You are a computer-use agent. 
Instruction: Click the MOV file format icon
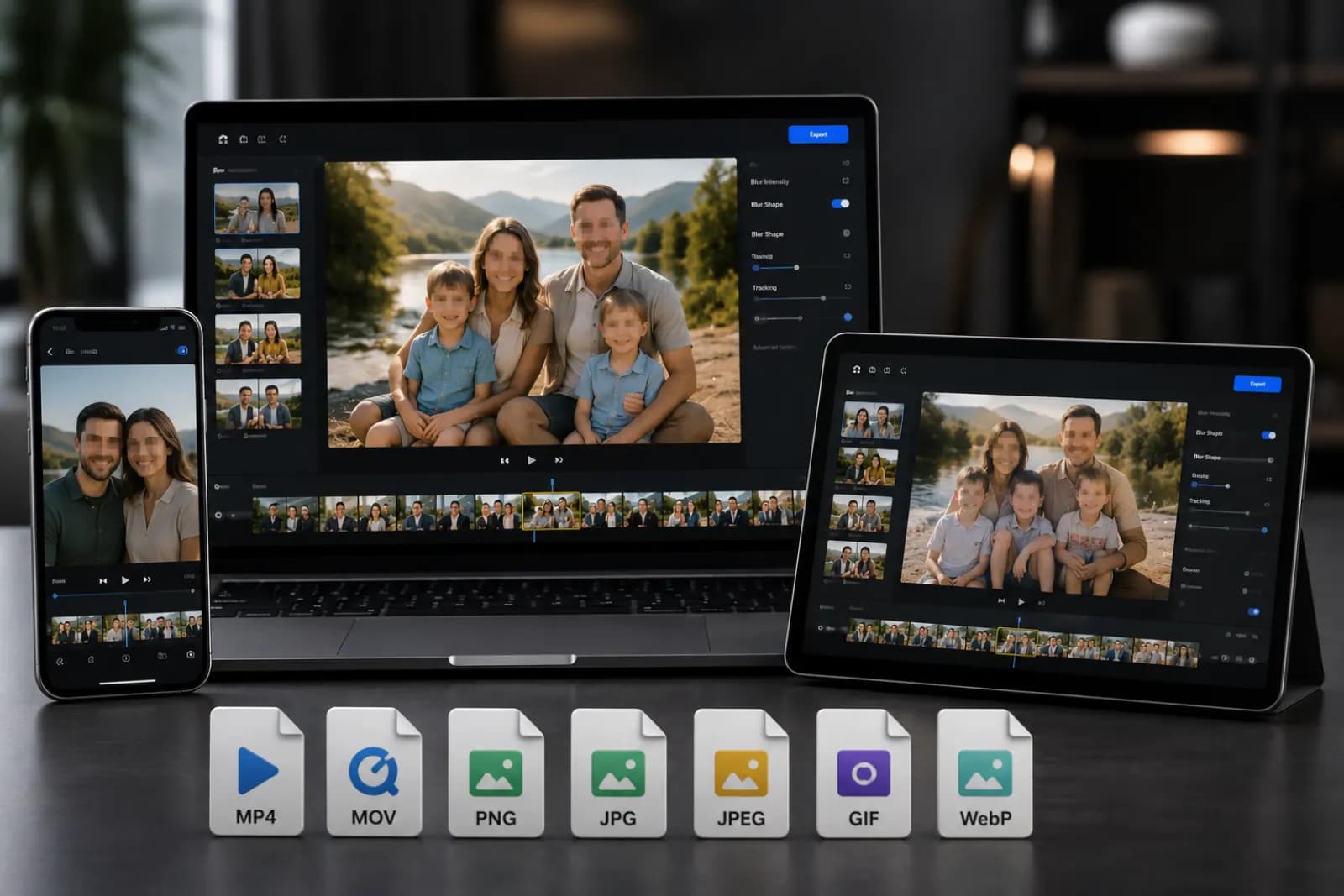click(x=374, y=771)
